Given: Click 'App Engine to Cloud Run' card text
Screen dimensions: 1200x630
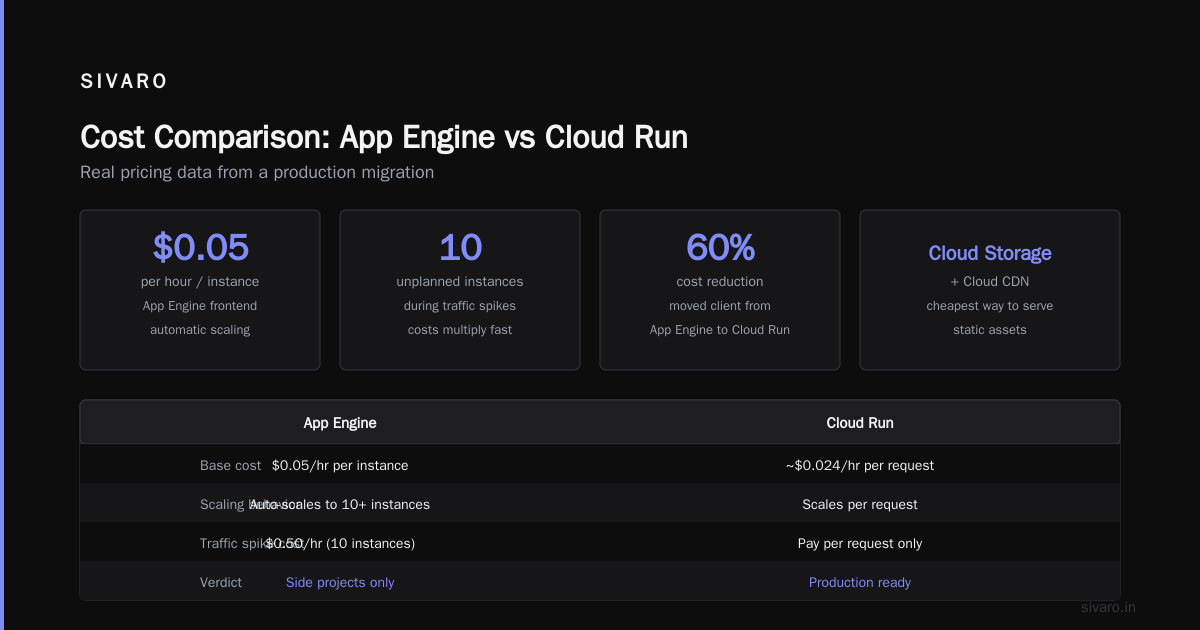Looking at the screenshot, I should pos(720,330).
